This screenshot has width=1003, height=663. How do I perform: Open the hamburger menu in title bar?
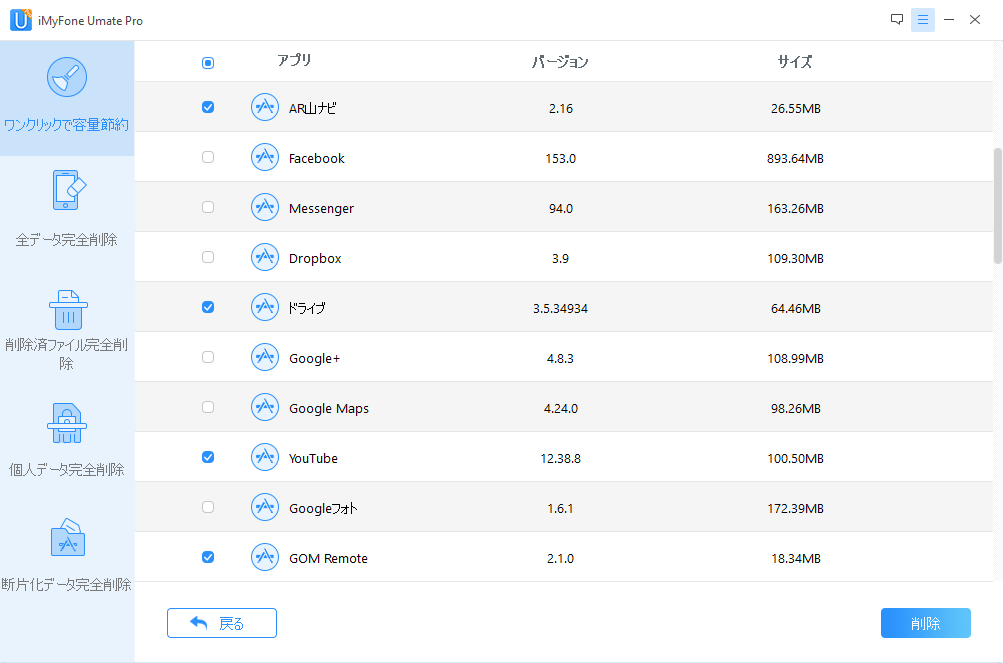pos(922,20)
